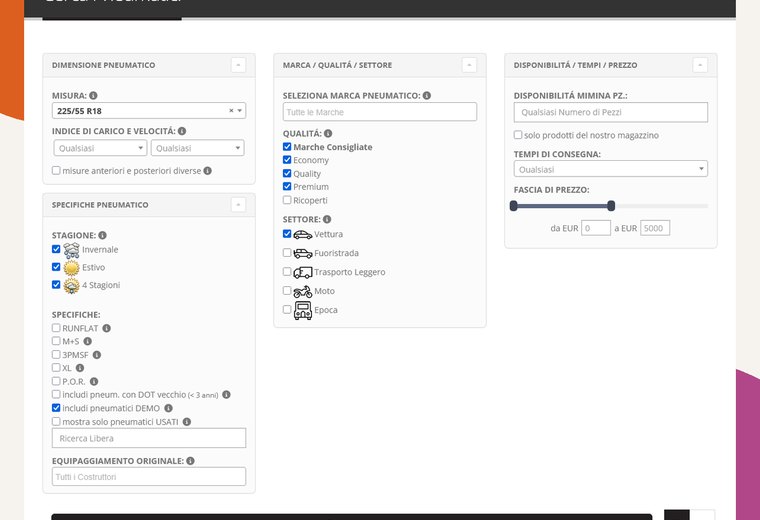
Task: Uncheck the Estivo season checkbox
Action: [56, 267]
